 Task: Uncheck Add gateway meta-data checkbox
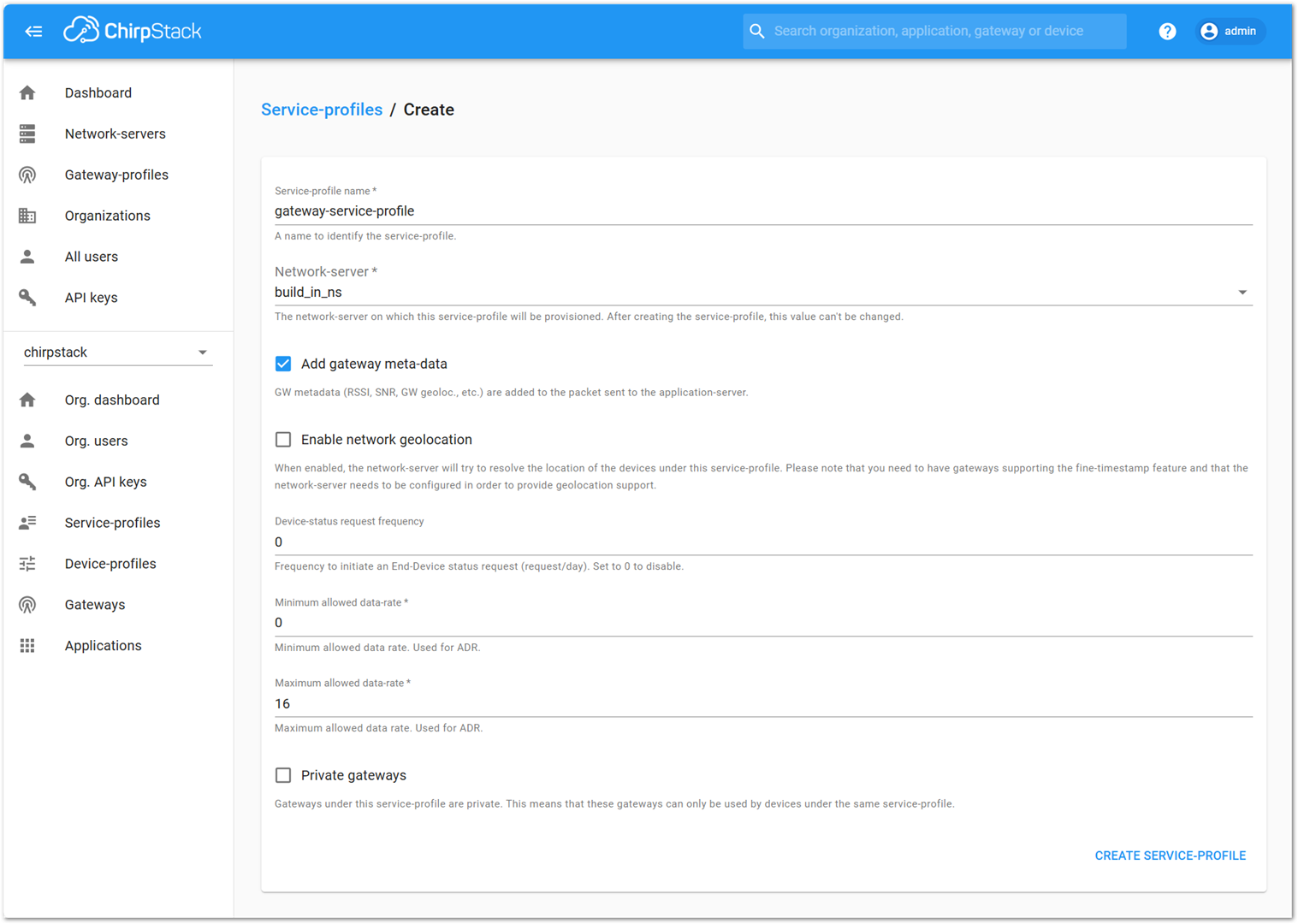pos(283,364)
